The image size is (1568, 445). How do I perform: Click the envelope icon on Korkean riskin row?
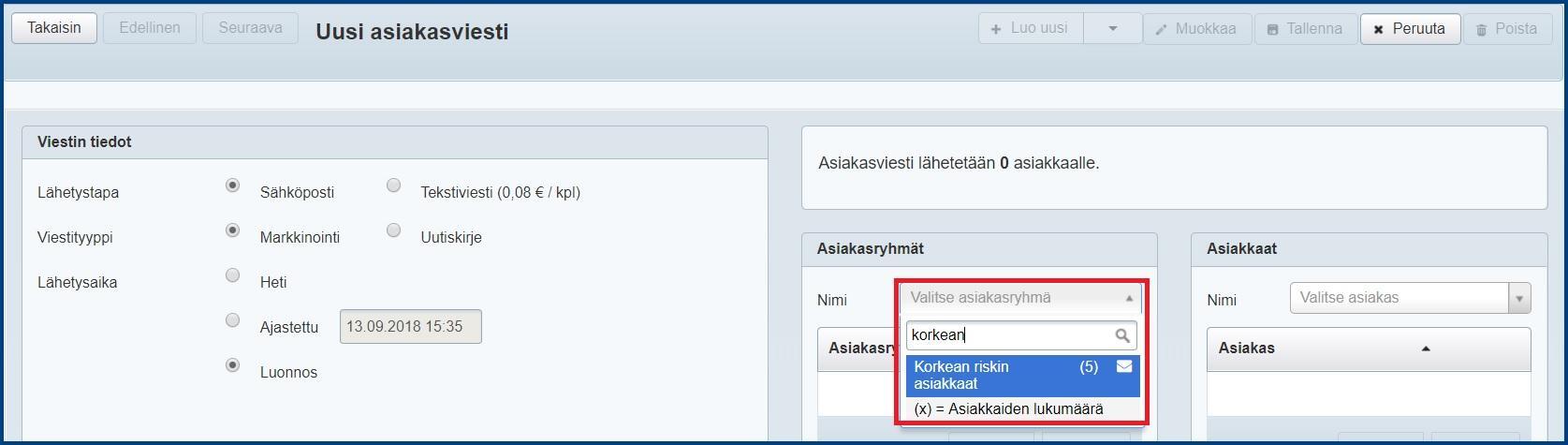1124,367
